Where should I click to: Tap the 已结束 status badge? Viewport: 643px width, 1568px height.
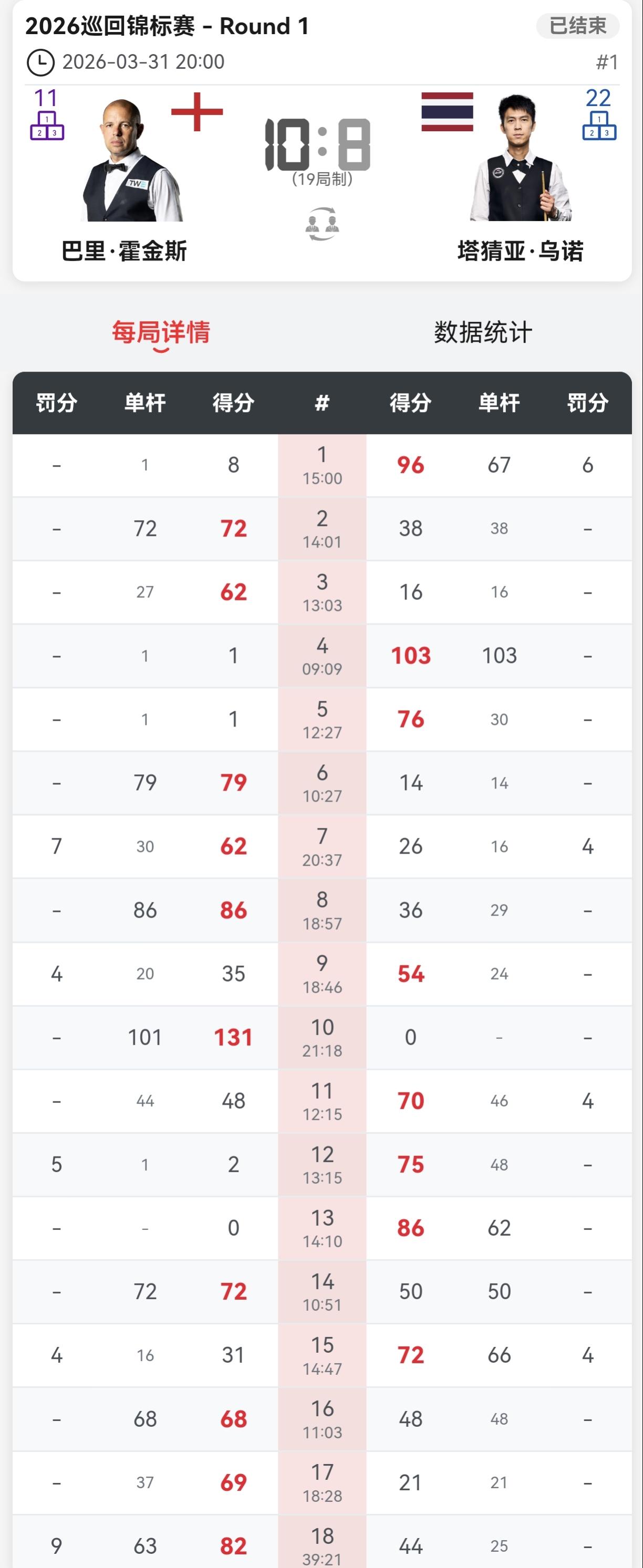tap(577, 26)
